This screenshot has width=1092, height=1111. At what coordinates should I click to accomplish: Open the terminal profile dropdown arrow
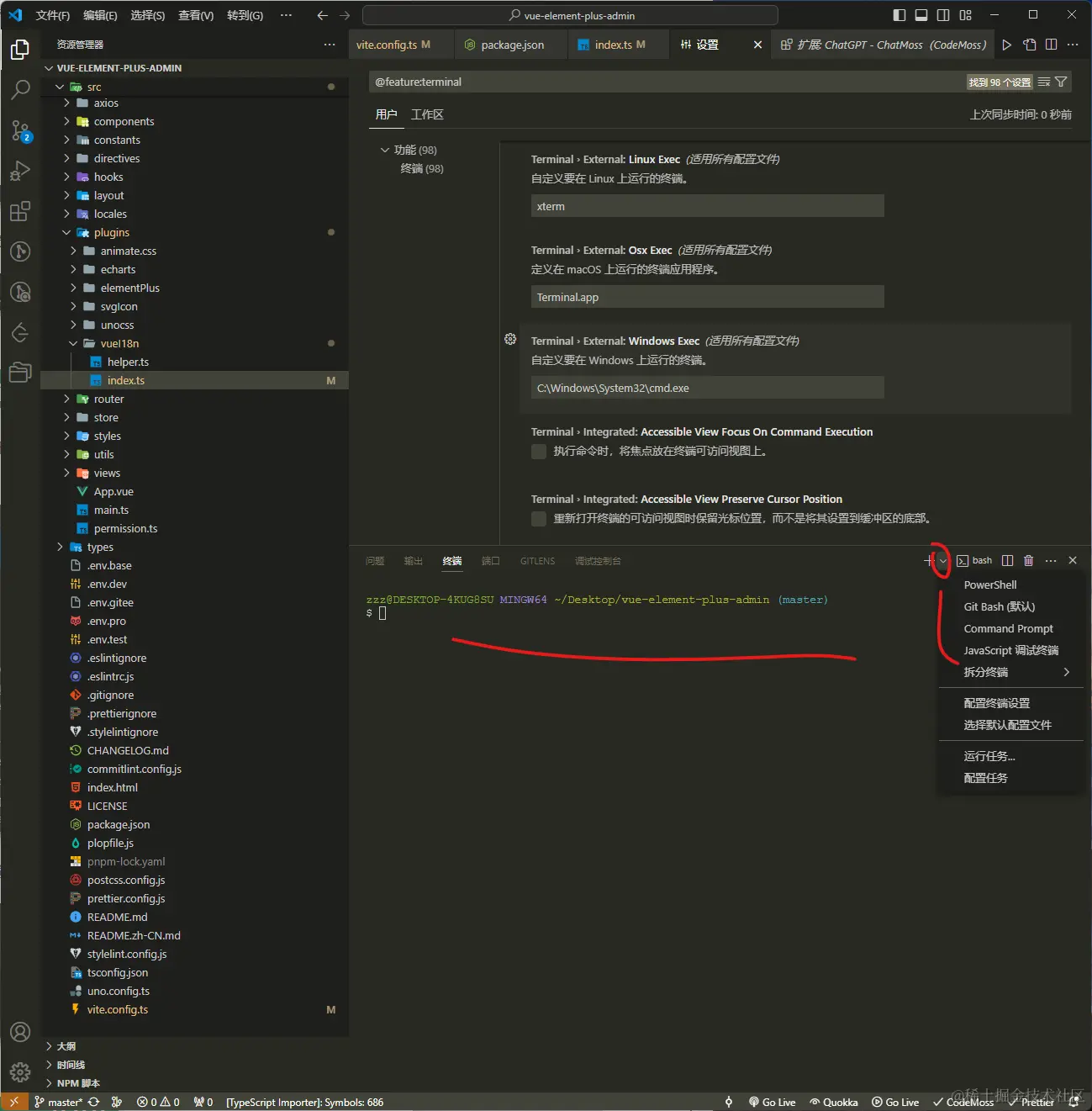pyautogui.click(x=943, y=561)
